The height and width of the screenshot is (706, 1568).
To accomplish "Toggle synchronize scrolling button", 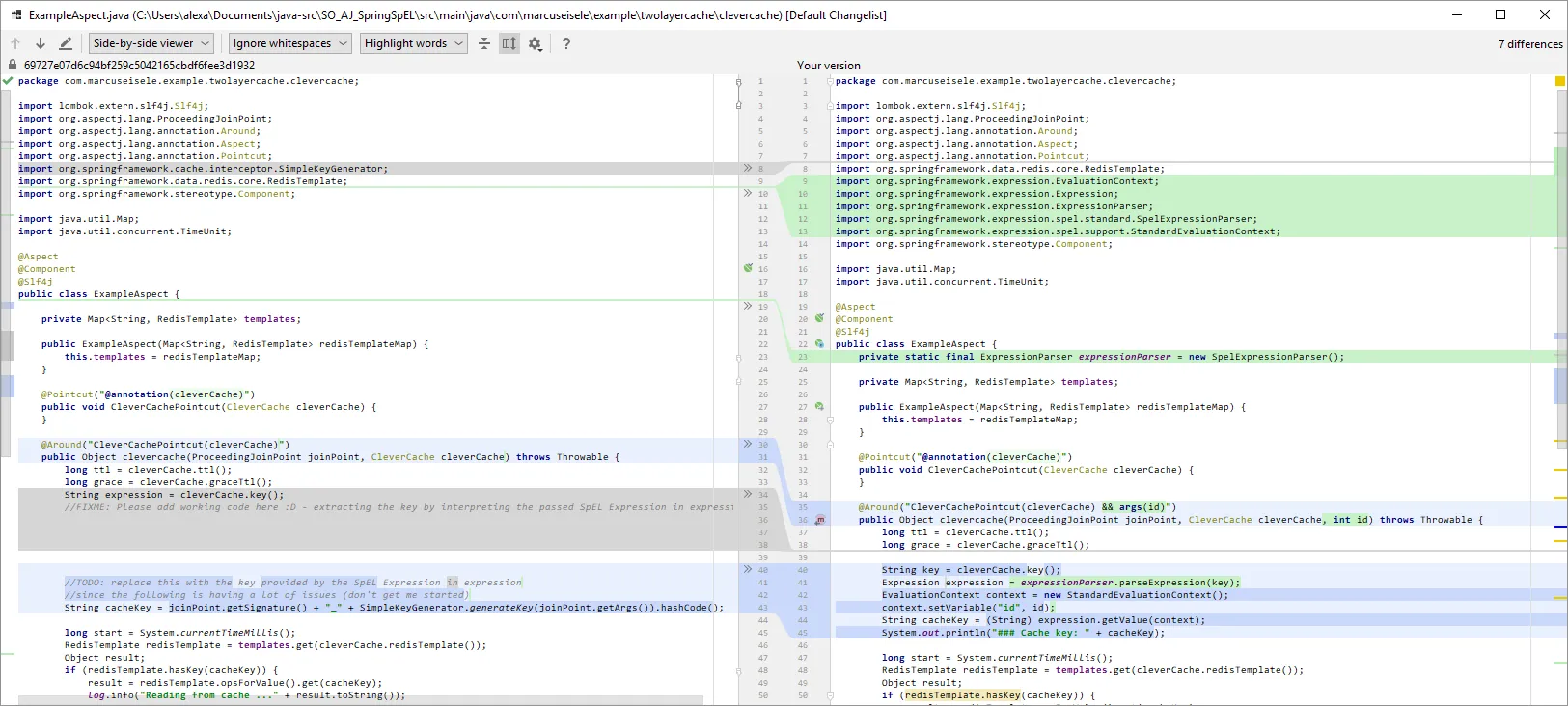I will point(509,43).
